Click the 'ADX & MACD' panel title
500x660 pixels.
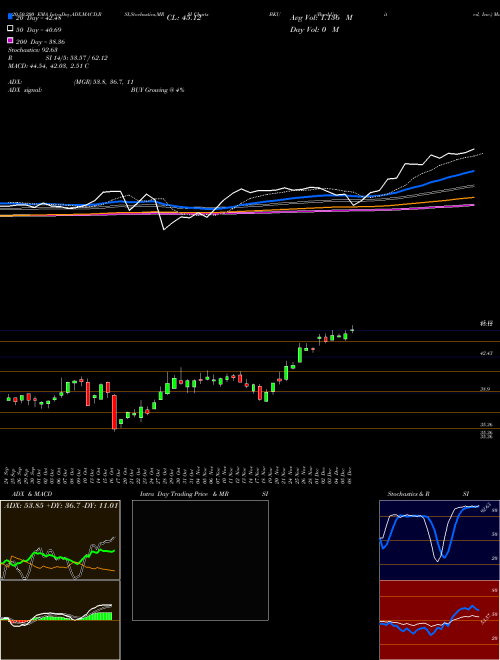point(32,494)
